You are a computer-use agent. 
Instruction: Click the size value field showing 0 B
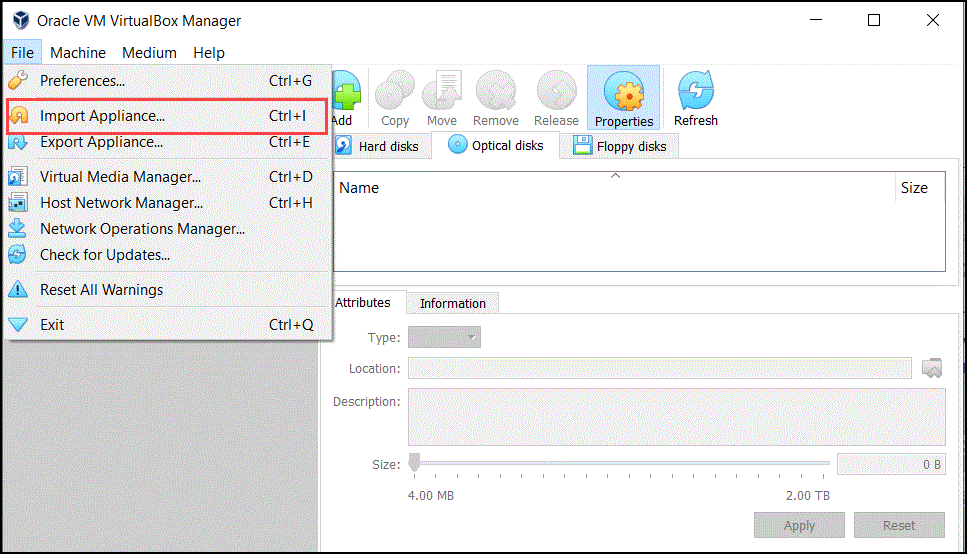891,464
